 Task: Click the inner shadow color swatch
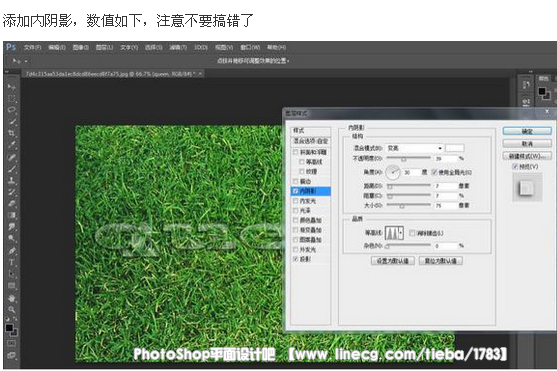[x=455, y=148]
